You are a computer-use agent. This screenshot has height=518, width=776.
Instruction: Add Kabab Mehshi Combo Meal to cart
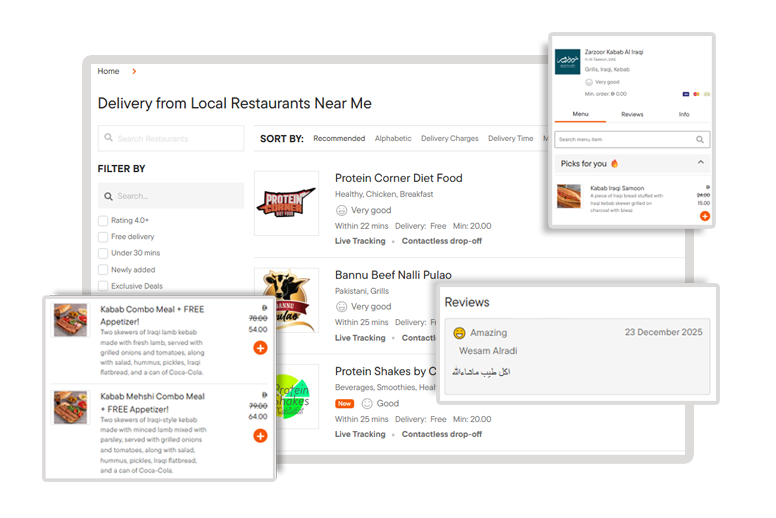260,435
